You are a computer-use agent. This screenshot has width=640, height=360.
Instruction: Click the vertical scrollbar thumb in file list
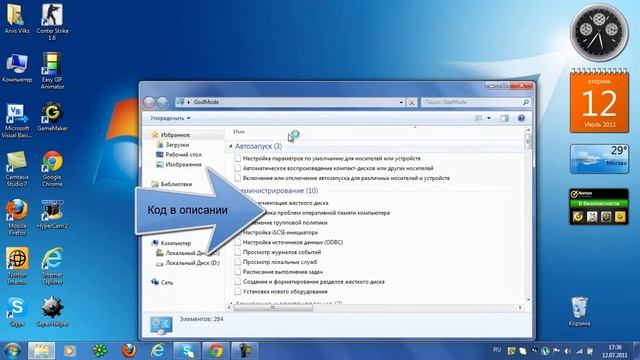[528, 142]
